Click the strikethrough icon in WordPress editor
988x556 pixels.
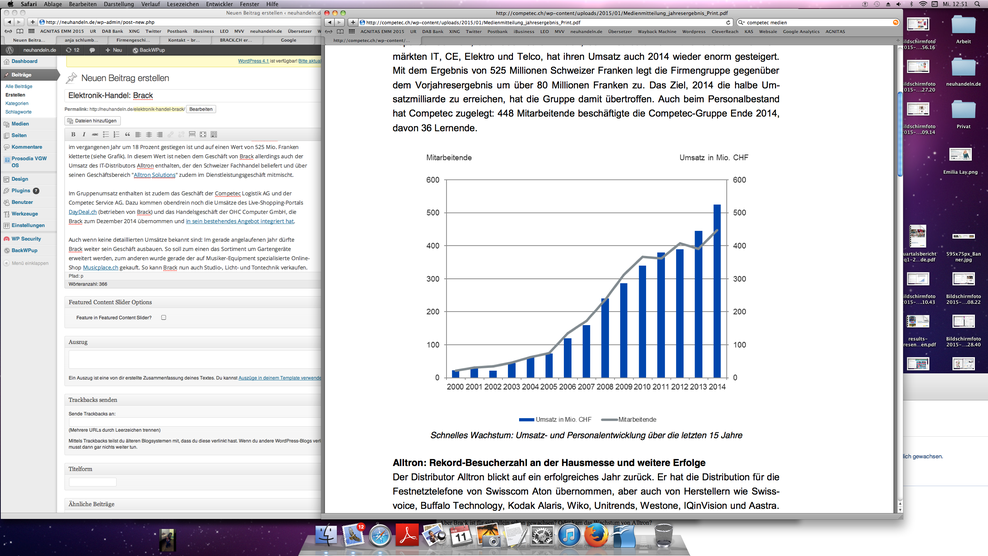tap(95, 134)
